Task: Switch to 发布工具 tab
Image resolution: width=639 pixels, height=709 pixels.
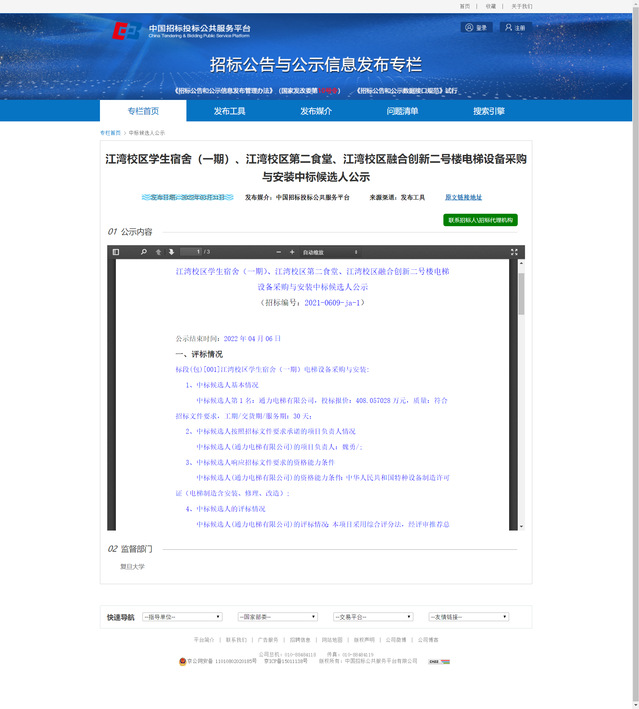Action: (229, 111)
